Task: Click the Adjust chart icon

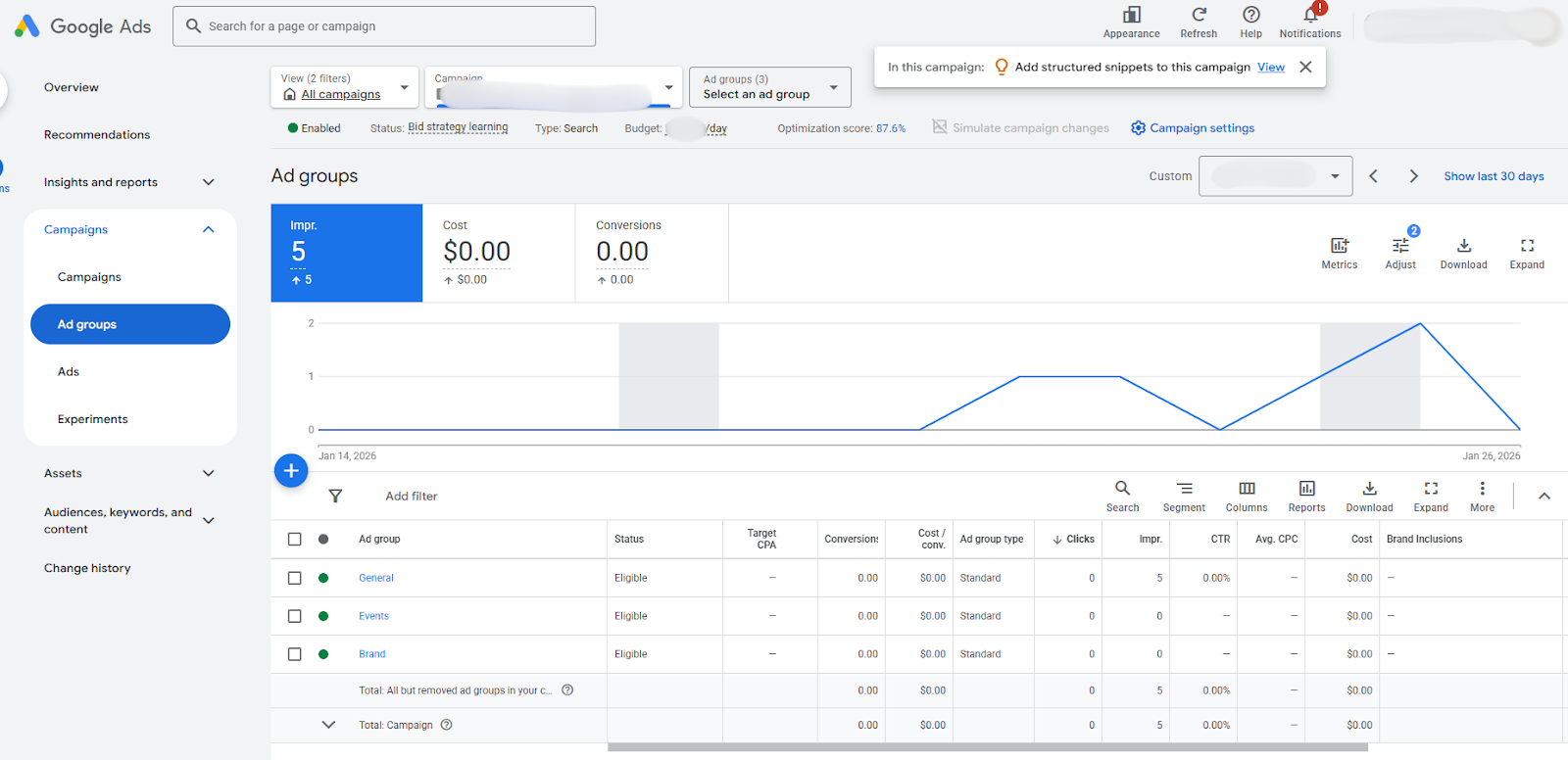Action: click(1399, 247)
